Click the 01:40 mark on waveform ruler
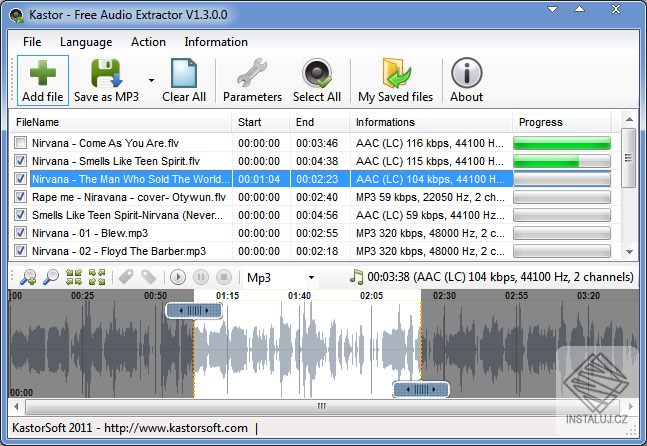This screenshot has width=647, height=446. point(299,295)
